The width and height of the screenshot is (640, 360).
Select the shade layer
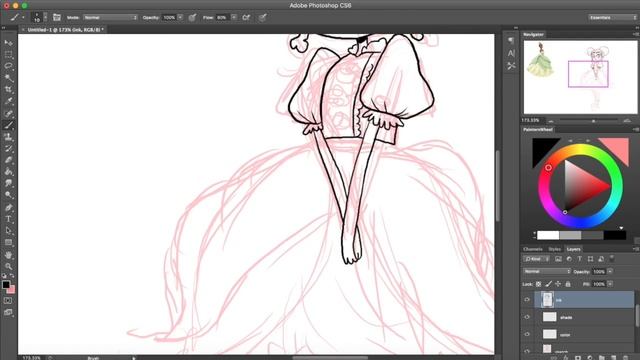pos(585,317)
